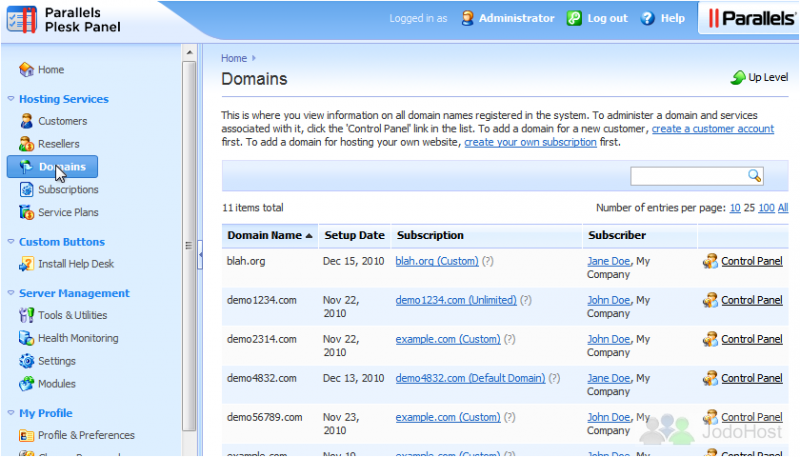Open the demo4832.com (Default Domain) subscription link

point(470,378)
